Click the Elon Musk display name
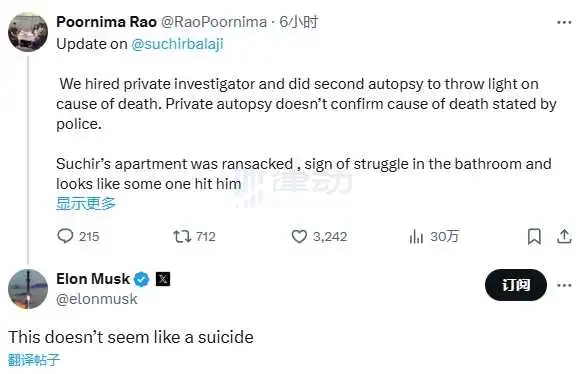Viewport: 587px width, 374px height. pos(93,279)
